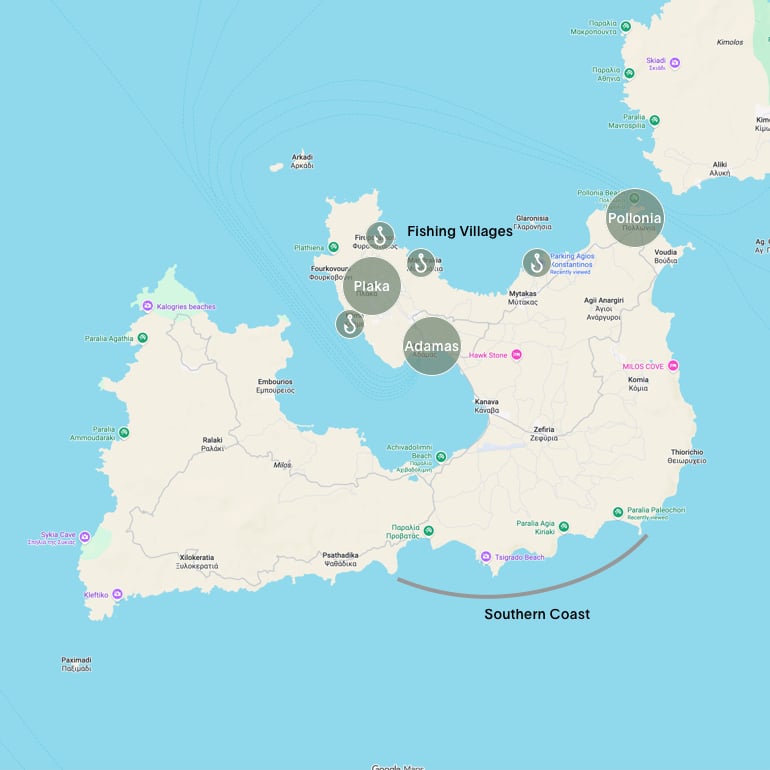Viewport: 770px width, 770px height.
Task: Select the Adamas town circle marker
Action: tap(432, 346)
